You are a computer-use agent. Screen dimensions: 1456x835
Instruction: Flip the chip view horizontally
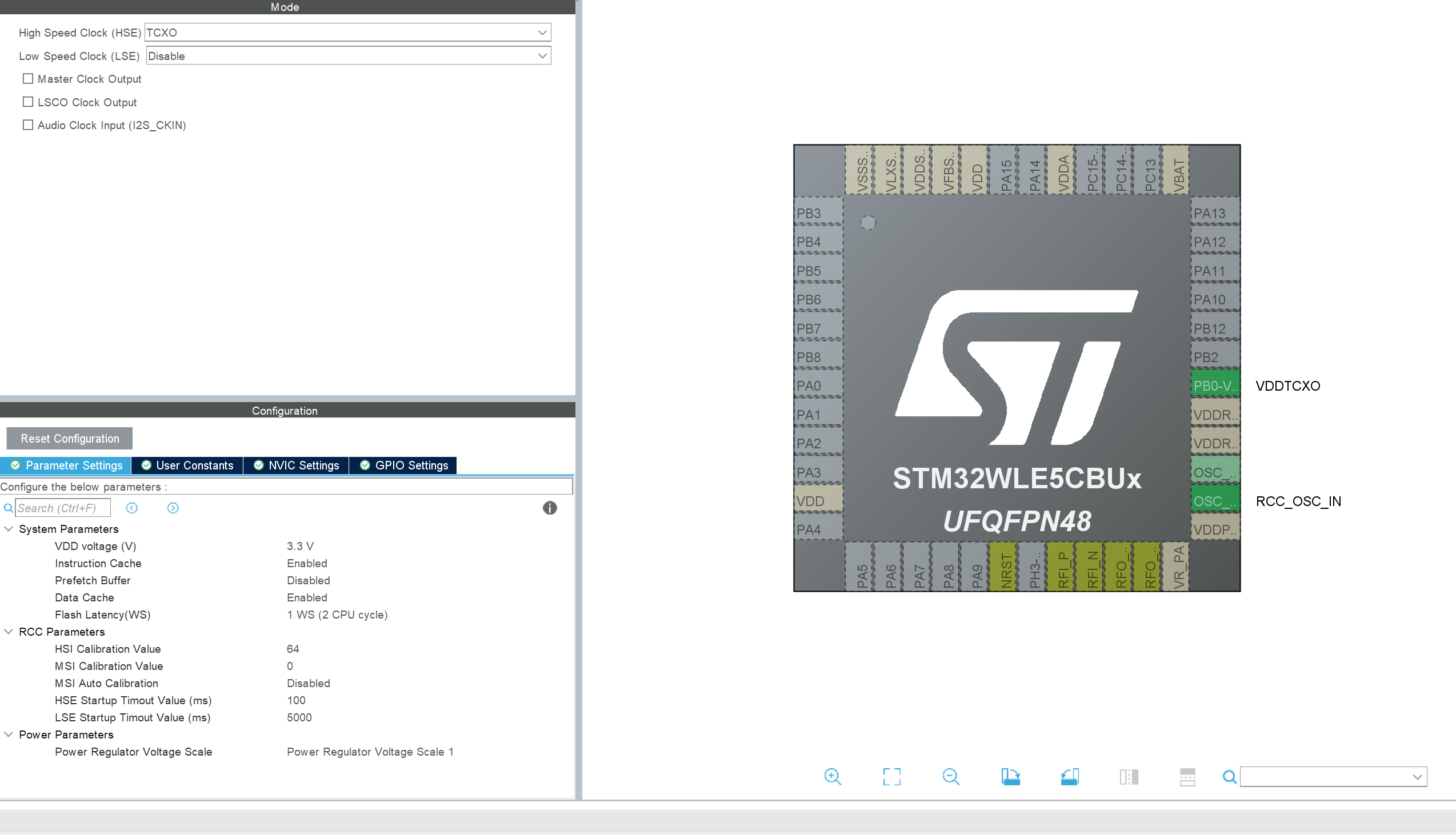[x=1129, y=777]
